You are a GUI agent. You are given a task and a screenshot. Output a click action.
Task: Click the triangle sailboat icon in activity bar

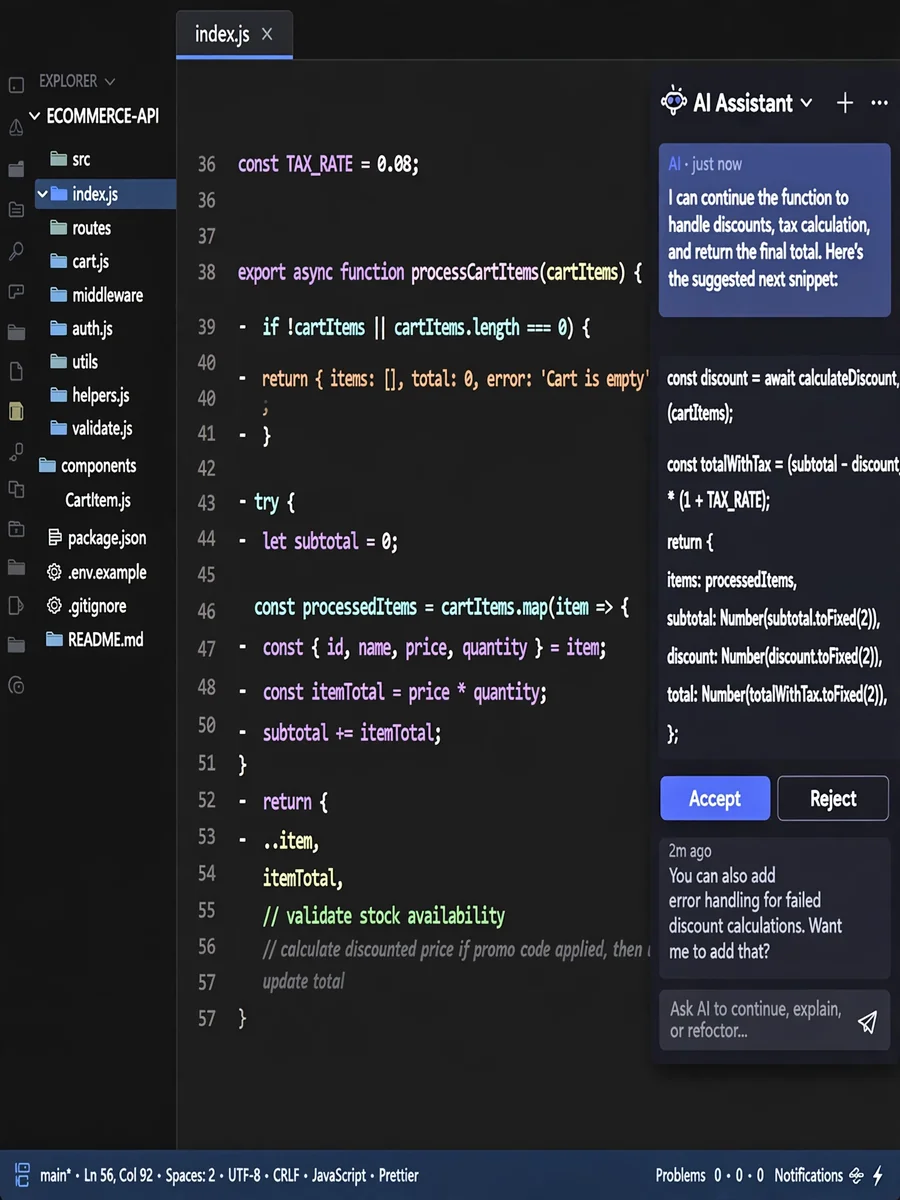(x=16, y=127)
